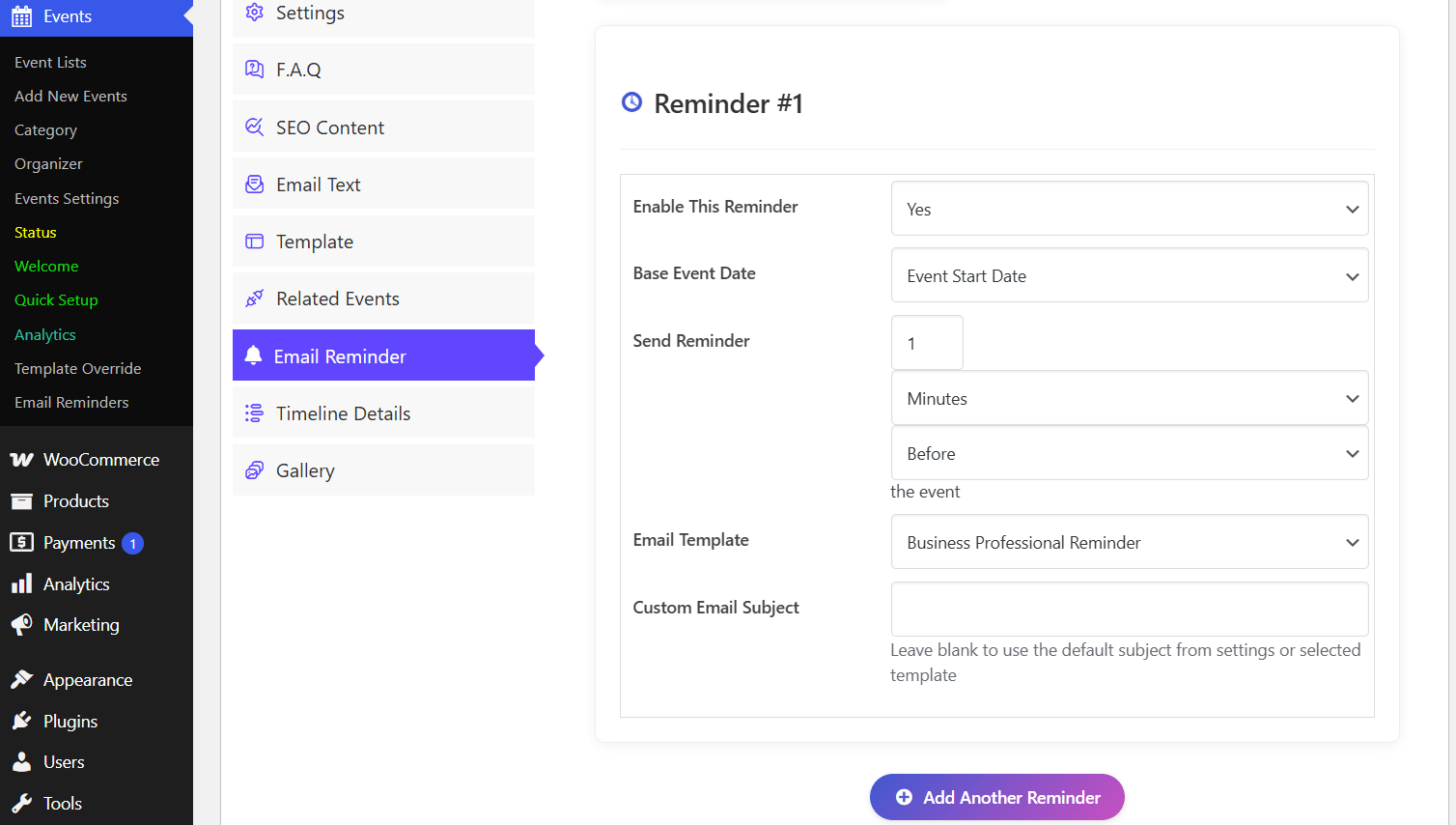Select the Email Template dropdown
This screenshot has width=1456, height=825.
click(1129, 542)
